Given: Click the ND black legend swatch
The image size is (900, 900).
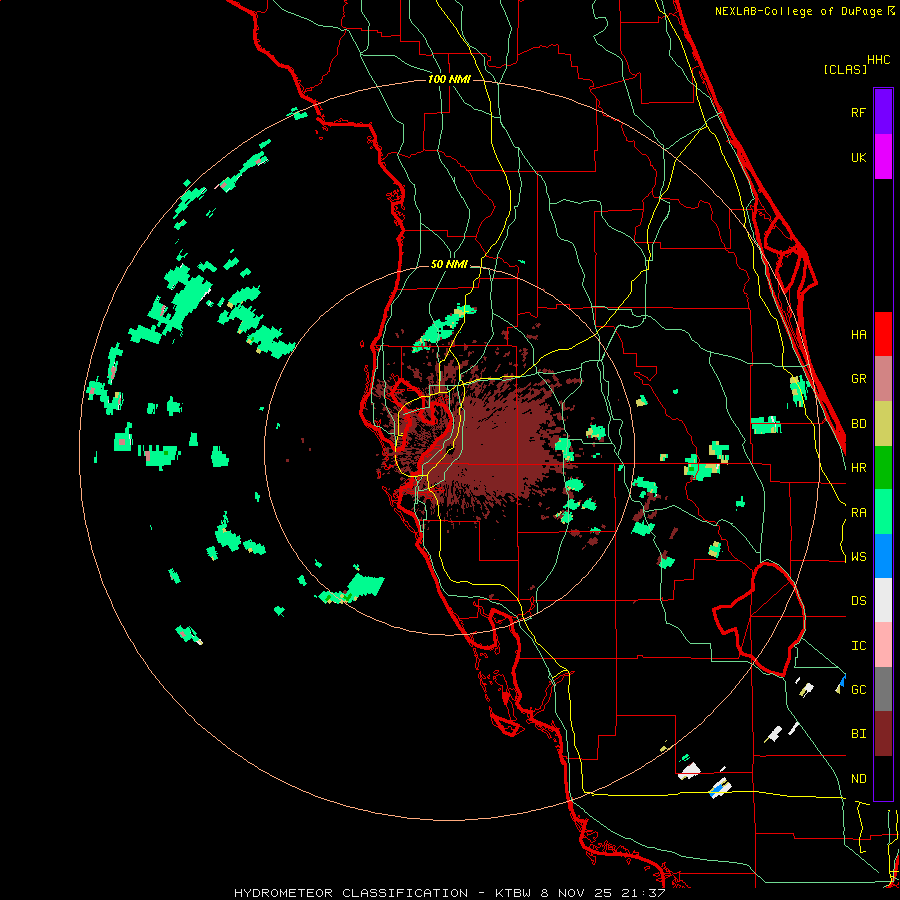Looking at the screenshot, I should (x=883, y=778).
